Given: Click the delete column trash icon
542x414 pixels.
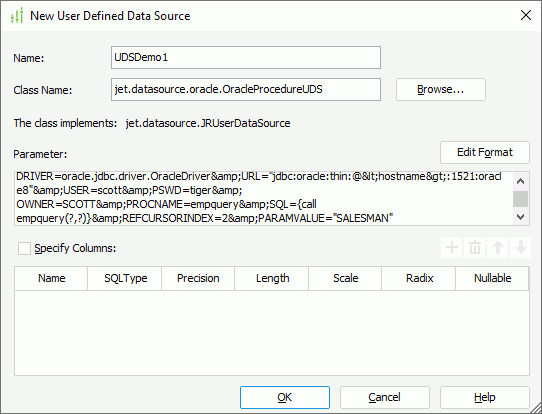Looking at the screenshot, I should (x=475, y=247).
